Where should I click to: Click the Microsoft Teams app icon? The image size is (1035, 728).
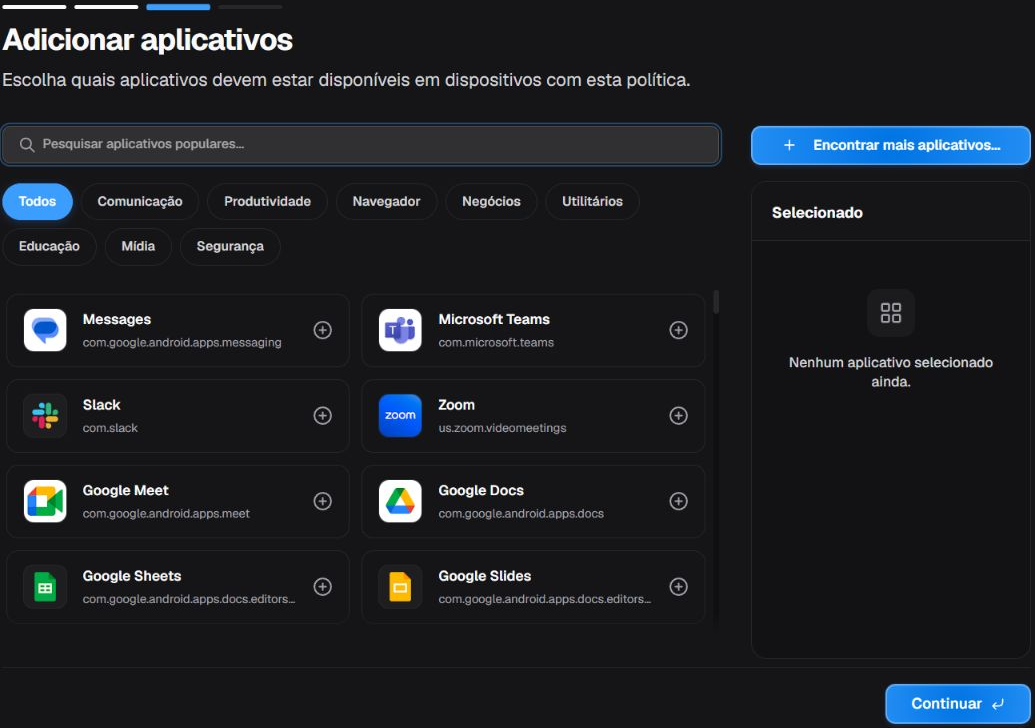[400, 330]
